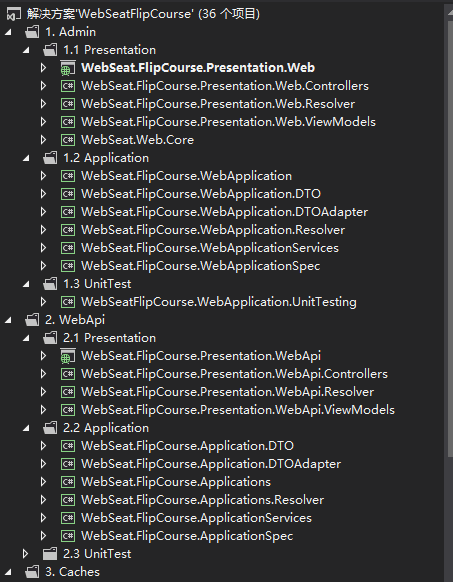Select WebSeatFlipCourse.WebApplication.UnitTesting project

coord(219,302)
